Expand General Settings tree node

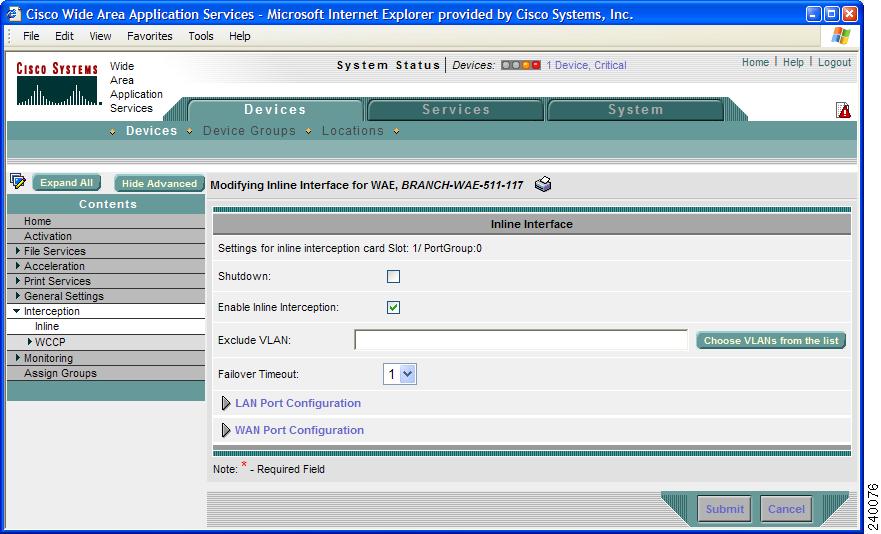(x=18, y=296)
